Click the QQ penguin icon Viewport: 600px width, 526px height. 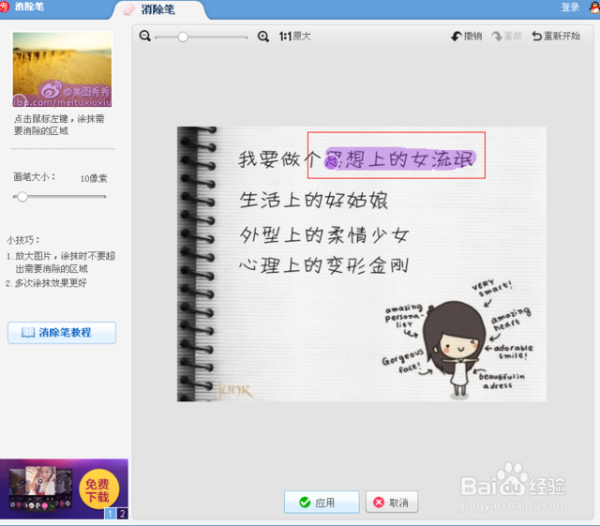click(595, 7)
